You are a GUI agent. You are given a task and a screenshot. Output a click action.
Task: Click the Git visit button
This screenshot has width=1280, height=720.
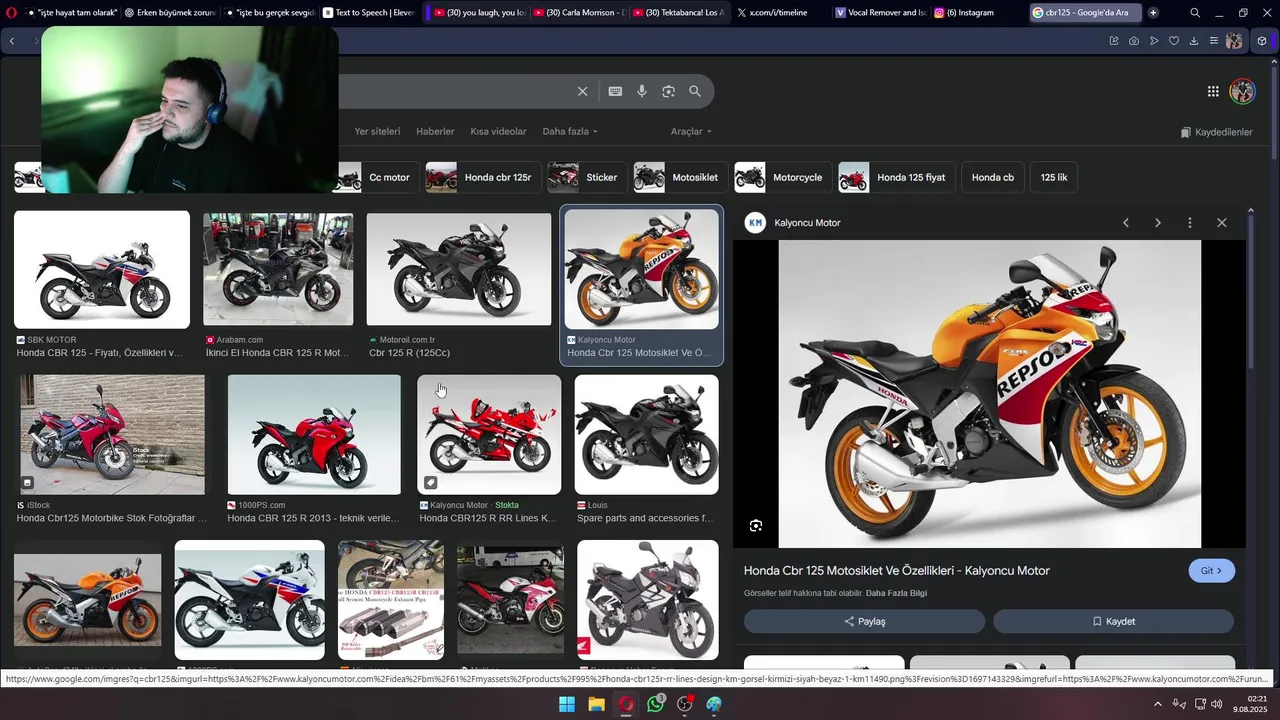point(1211,571)
